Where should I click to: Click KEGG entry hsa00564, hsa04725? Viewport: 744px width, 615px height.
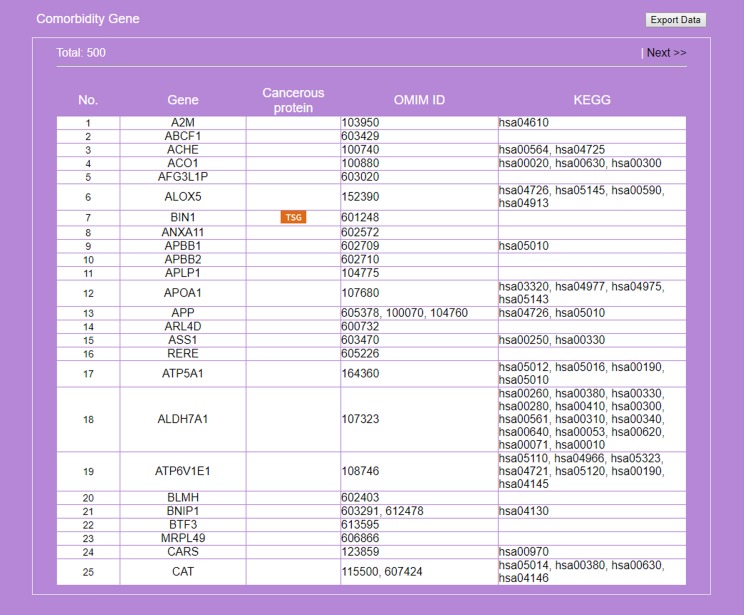552,149
